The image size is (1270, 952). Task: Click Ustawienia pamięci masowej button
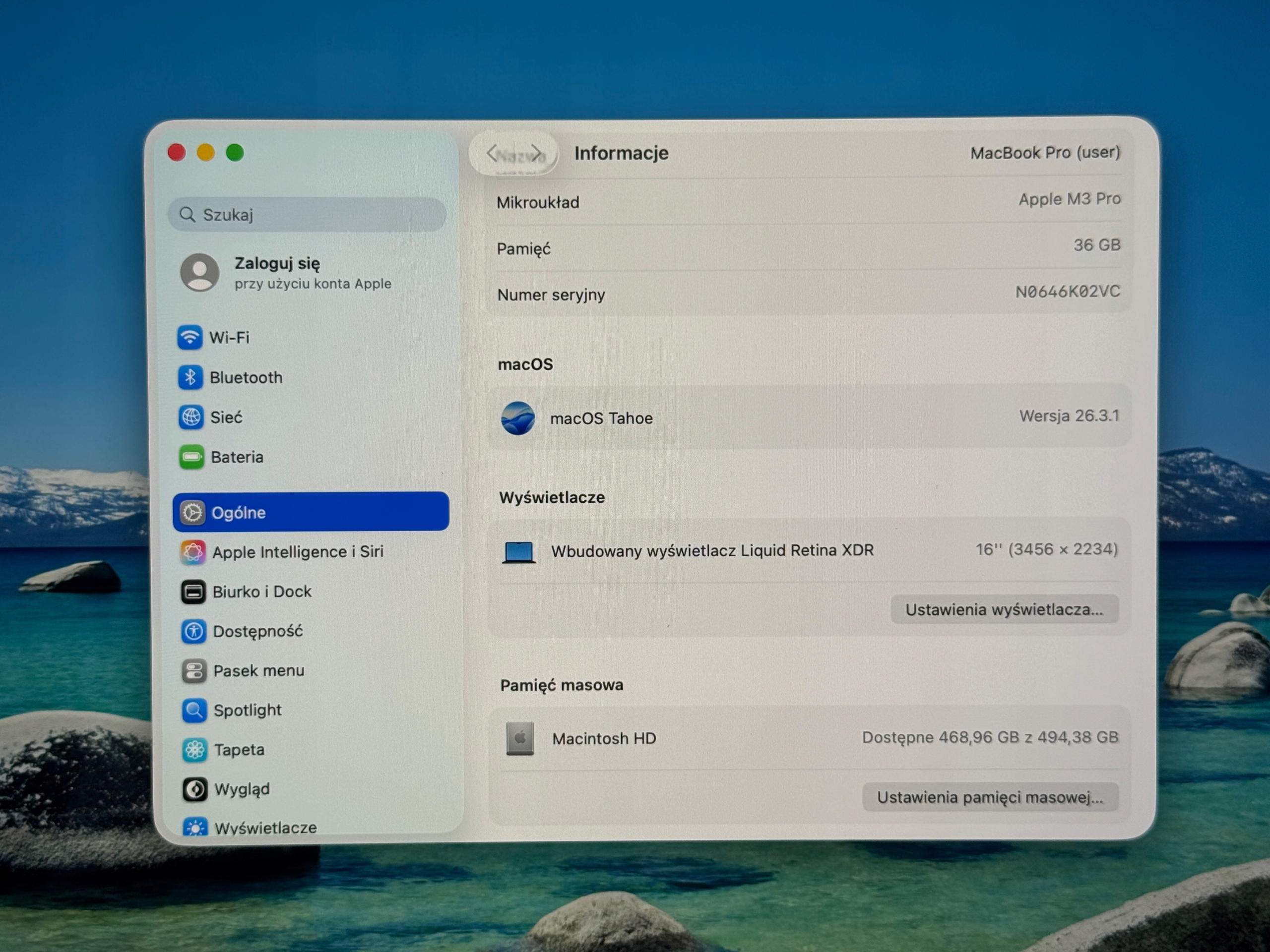tap(990, 797)
